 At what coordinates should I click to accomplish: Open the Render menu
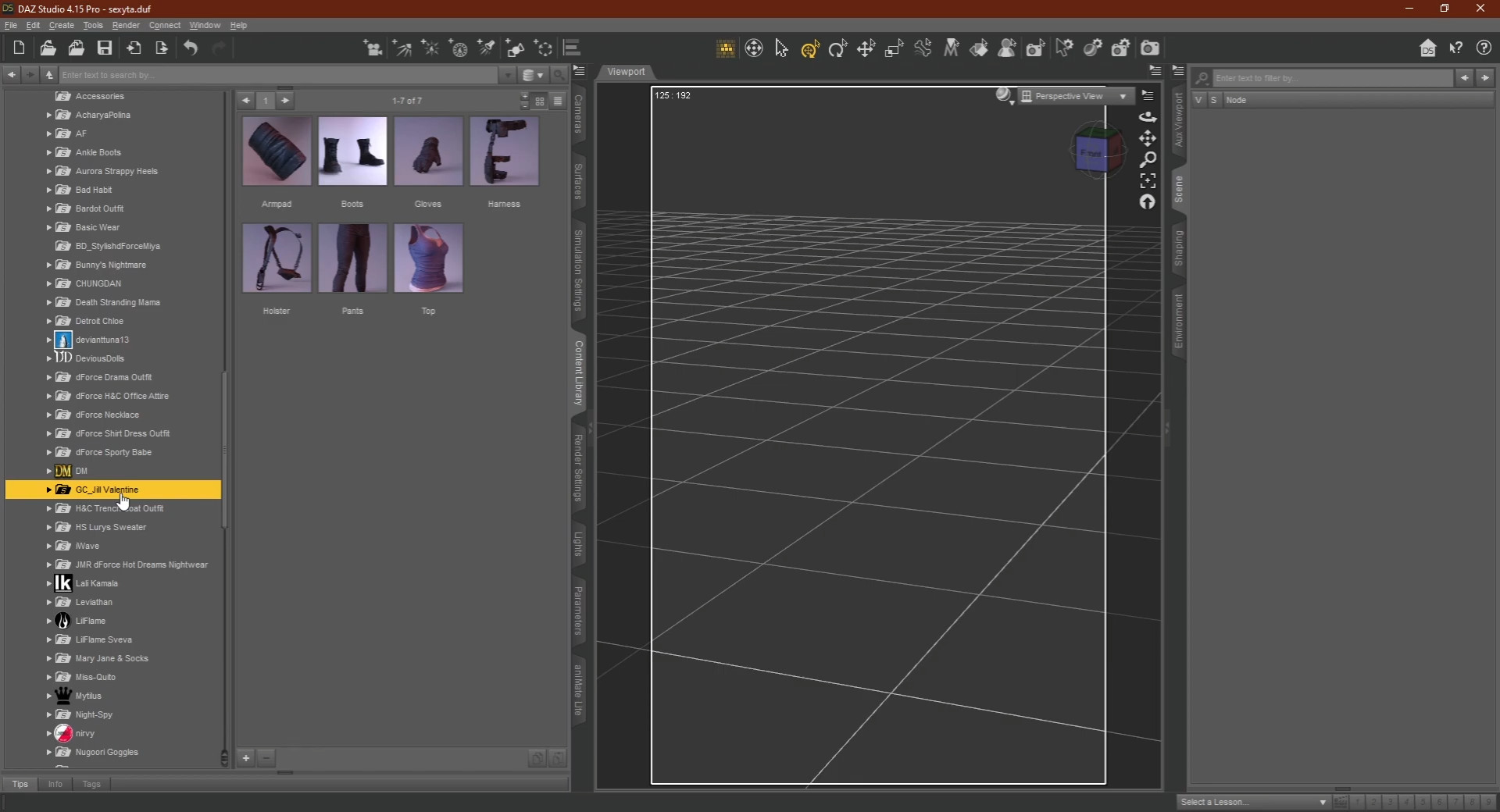126,25
